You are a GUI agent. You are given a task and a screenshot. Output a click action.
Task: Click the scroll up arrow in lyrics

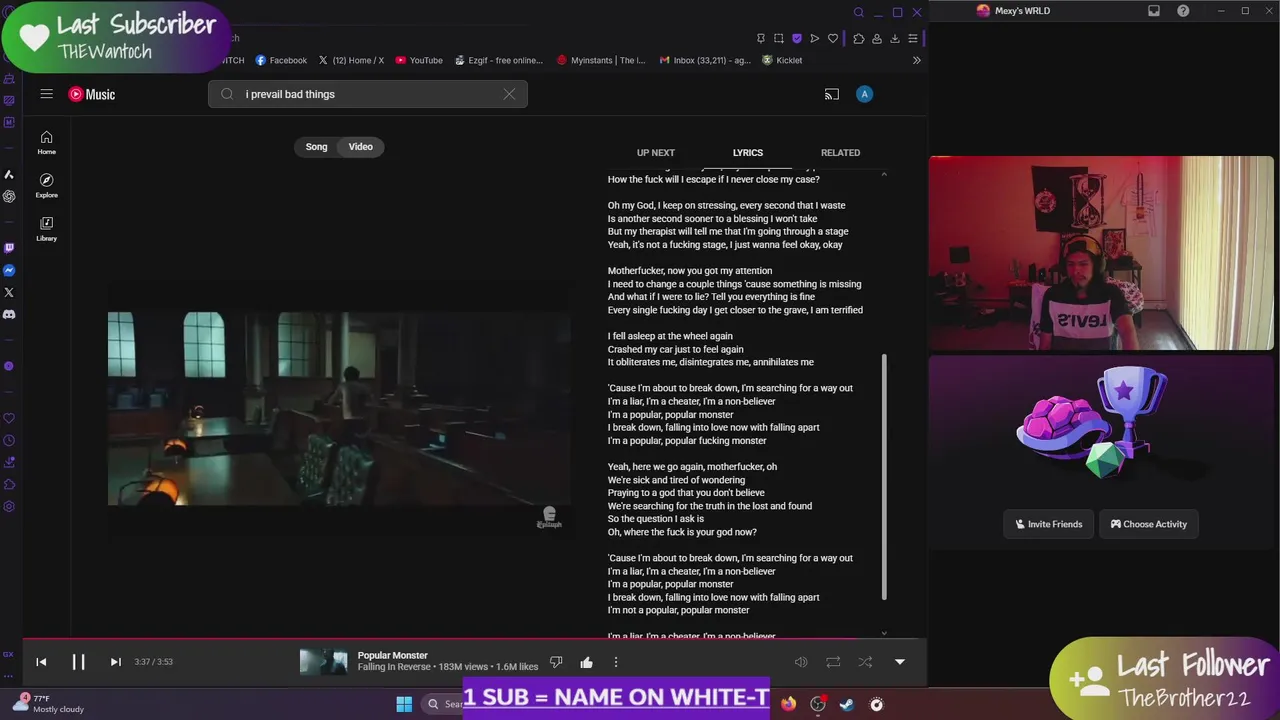[884, 175]
